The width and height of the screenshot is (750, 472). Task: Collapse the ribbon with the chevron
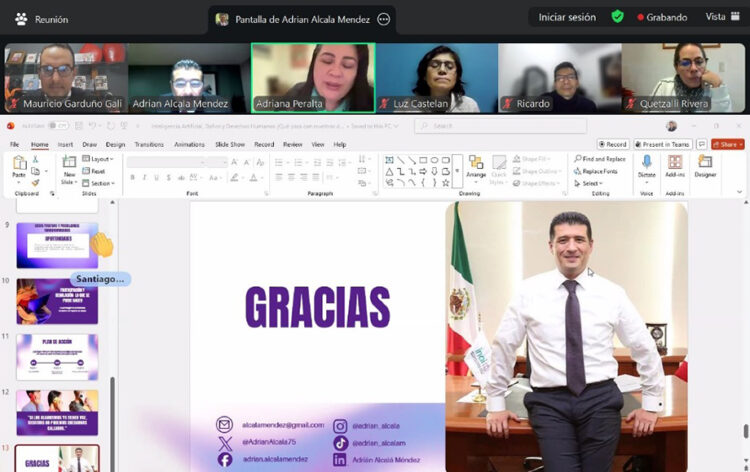[739, 192]
